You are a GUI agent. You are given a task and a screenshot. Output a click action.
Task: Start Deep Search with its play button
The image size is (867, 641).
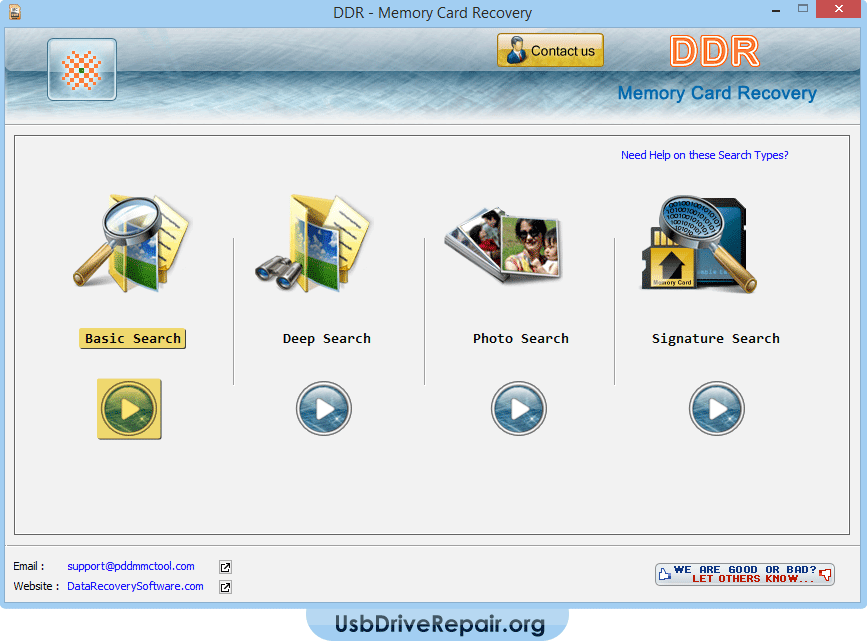[324, 409]
